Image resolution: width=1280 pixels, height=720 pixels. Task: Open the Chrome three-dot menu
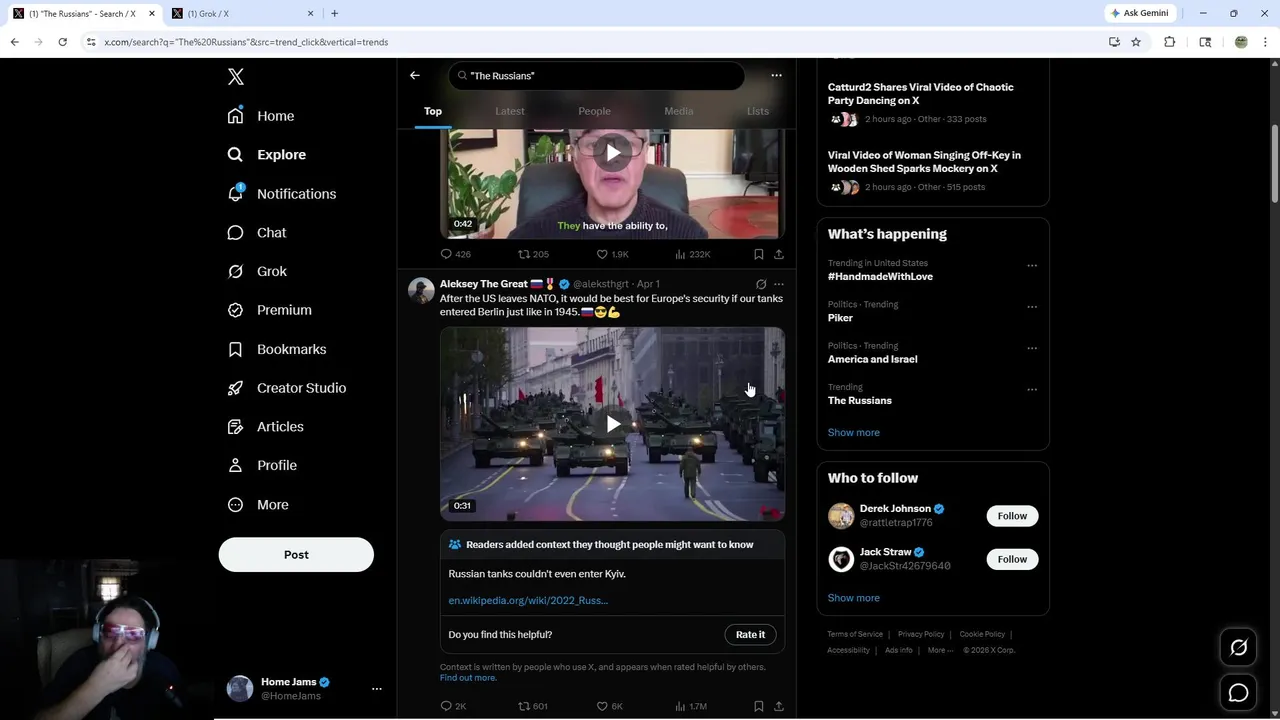coord(1265,42)
